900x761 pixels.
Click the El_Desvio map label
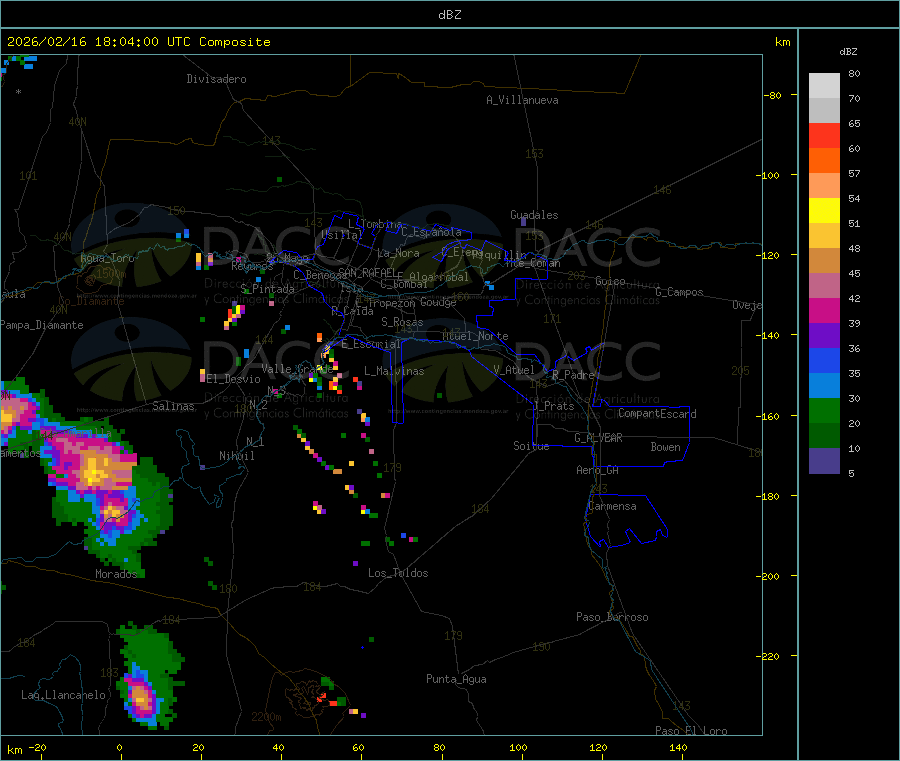[x=233, y=379]
